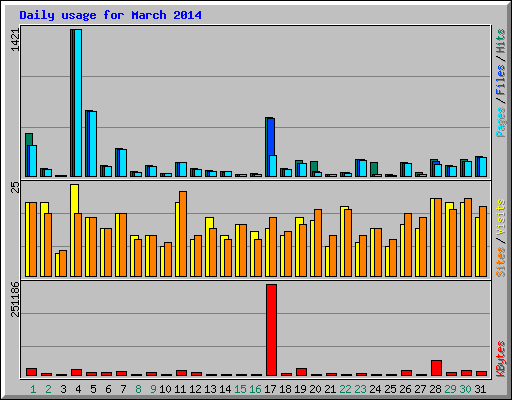This screenshot has height=400, width=512.
Task: Click the orange sites bar on day 20
Action: [x=318, y=243]
